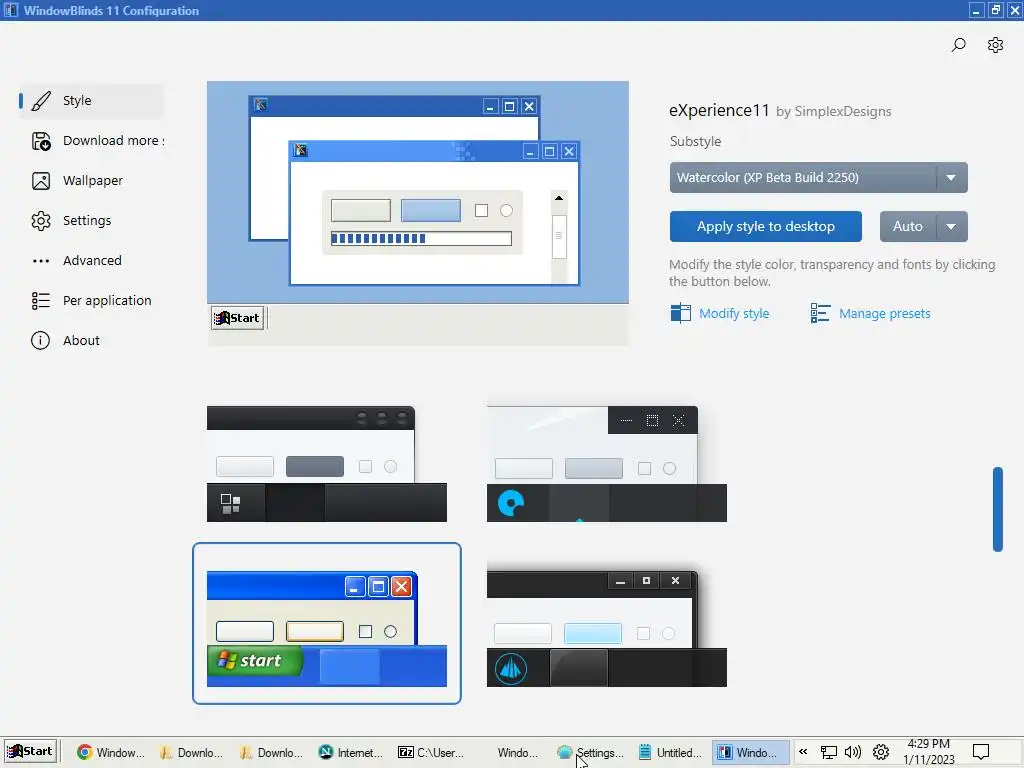The image size is (1024, 768).
Task: Click the large eXperience11 preview image
Action: point(418,213)
